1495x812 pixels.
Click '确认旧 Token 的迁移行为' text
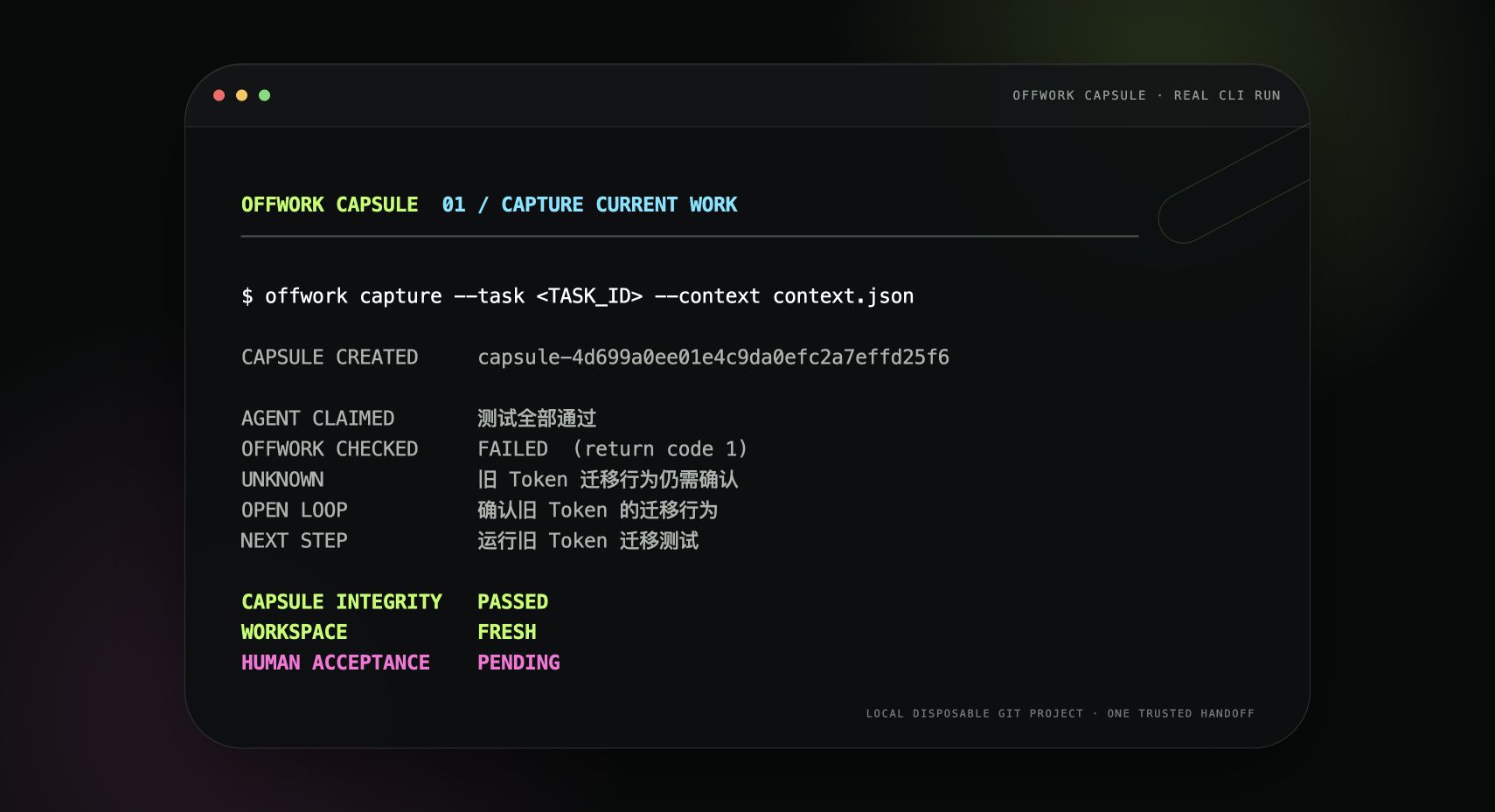(598, 510)
